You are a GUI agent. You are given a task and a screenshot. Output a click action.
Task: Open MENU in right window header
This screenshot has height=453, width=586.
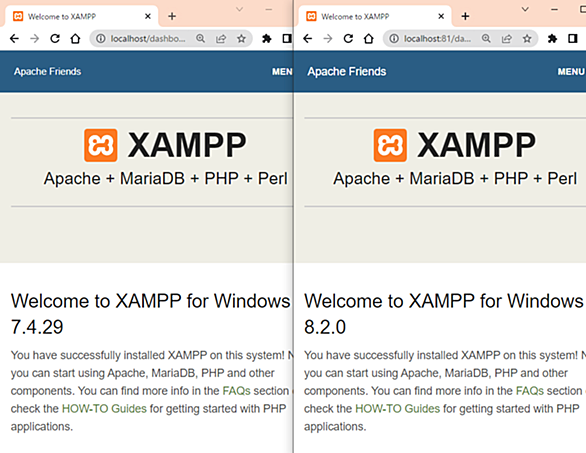571,71
